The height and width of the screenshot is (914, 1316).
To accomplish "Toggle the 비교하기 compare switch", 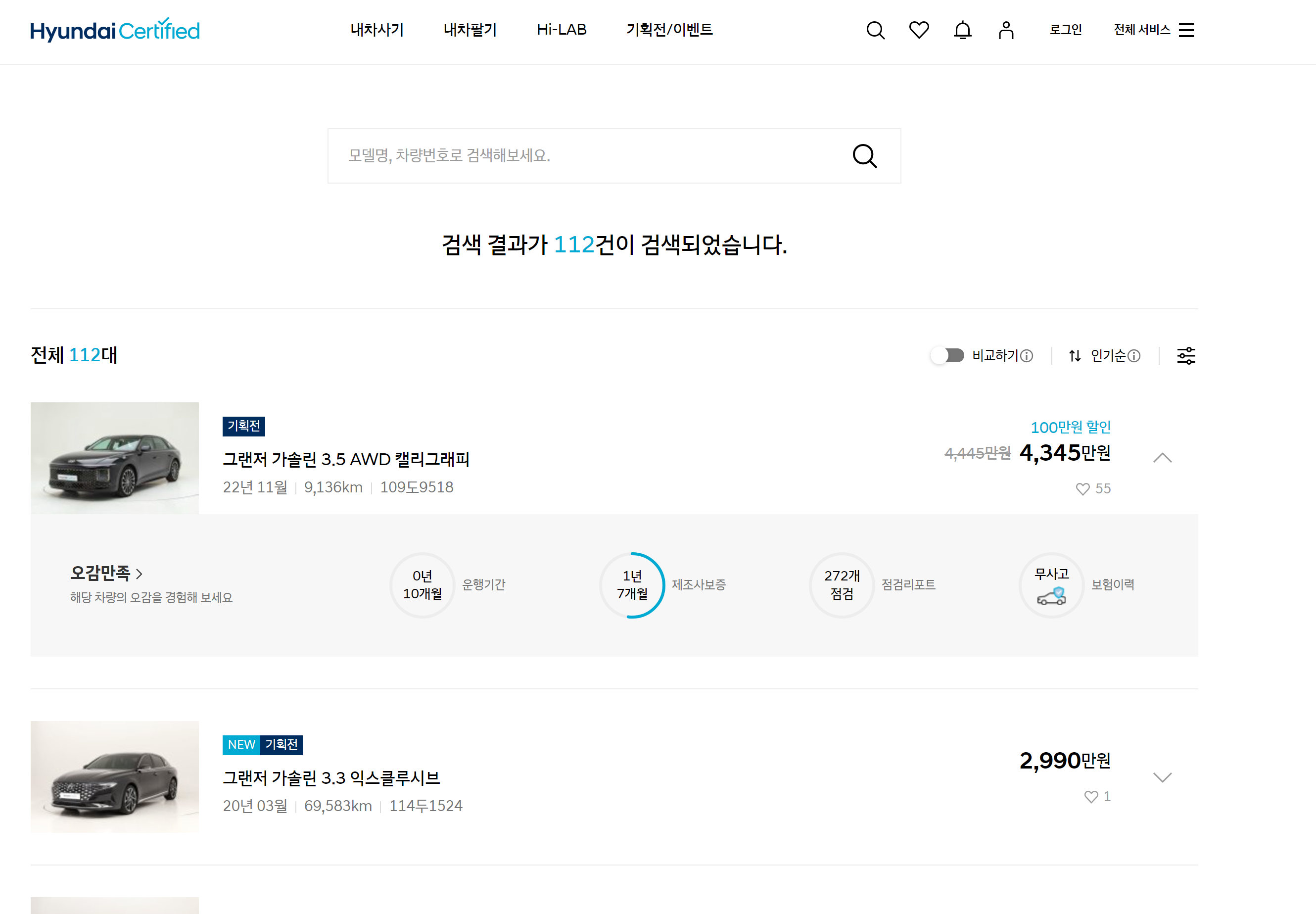I will tap(947, 356).
